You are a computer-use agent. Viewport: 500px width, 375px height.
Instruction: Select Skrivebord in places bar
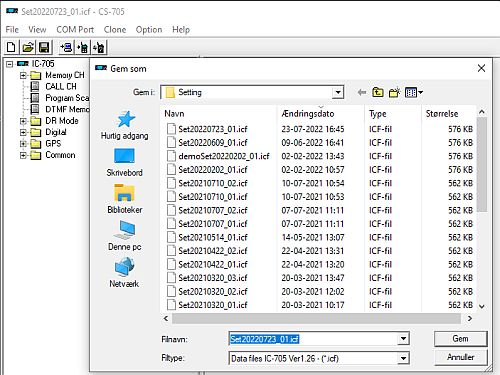point(125,162)
